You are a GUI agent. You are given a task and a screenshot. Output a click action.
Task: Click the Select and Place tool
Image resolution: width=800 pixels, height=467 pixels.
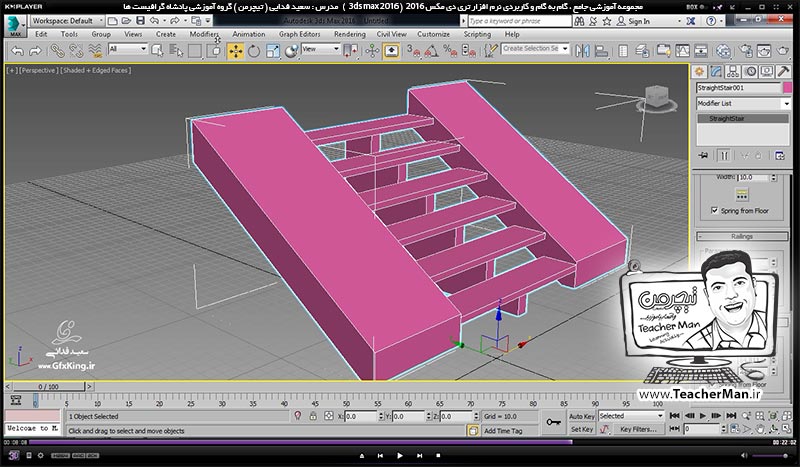pyautogui.click(x=291, y=51)
